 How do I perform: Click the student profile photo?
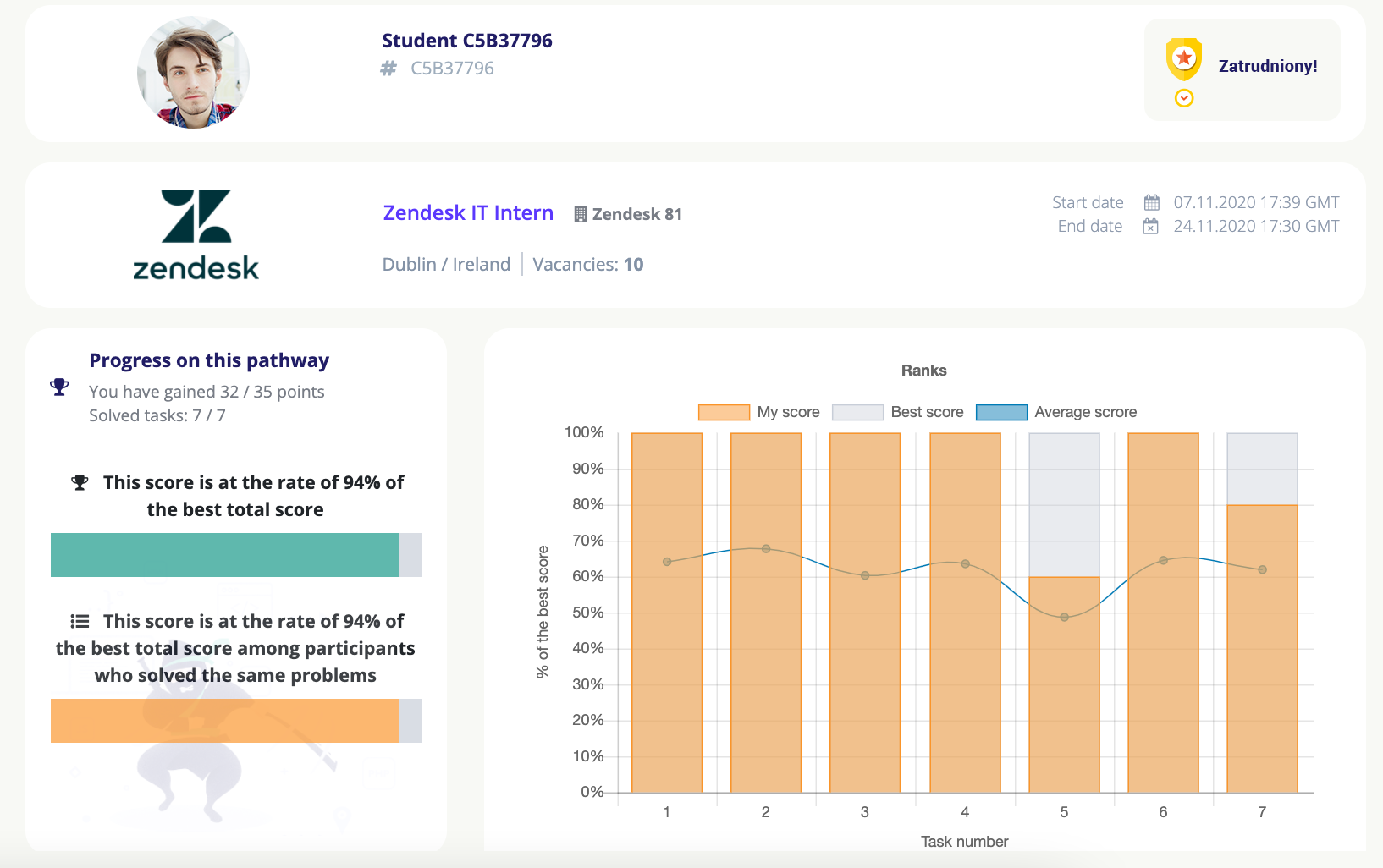point(193,72)
